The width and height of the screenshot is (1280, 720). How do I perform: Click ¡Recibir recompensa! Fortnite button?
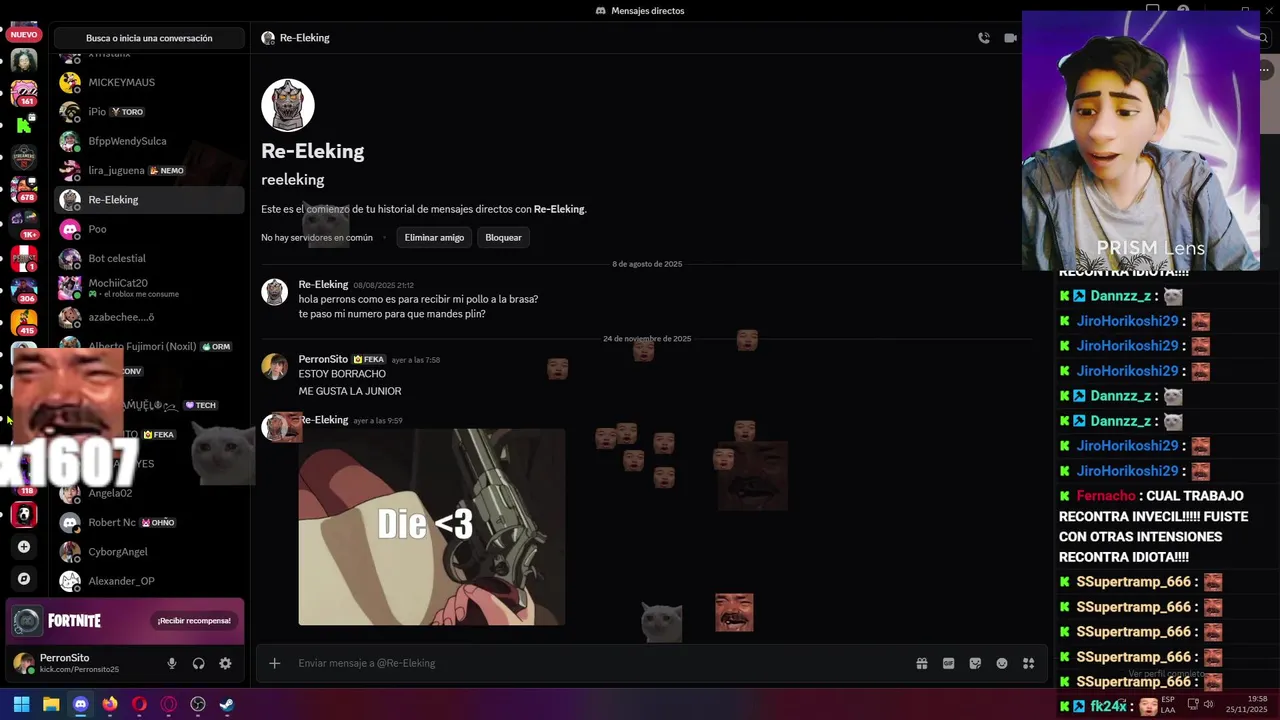click(194, 621)
